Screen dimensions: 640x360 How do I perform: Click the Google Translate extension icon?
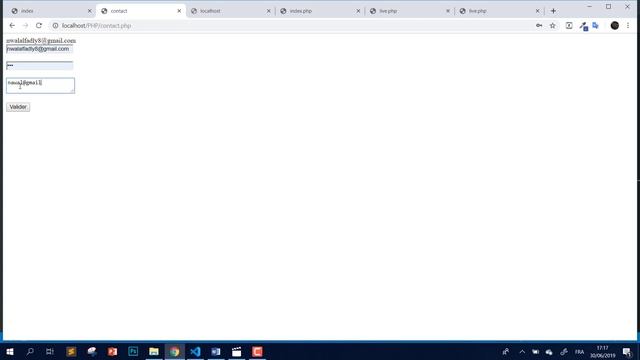click(596, 25)
